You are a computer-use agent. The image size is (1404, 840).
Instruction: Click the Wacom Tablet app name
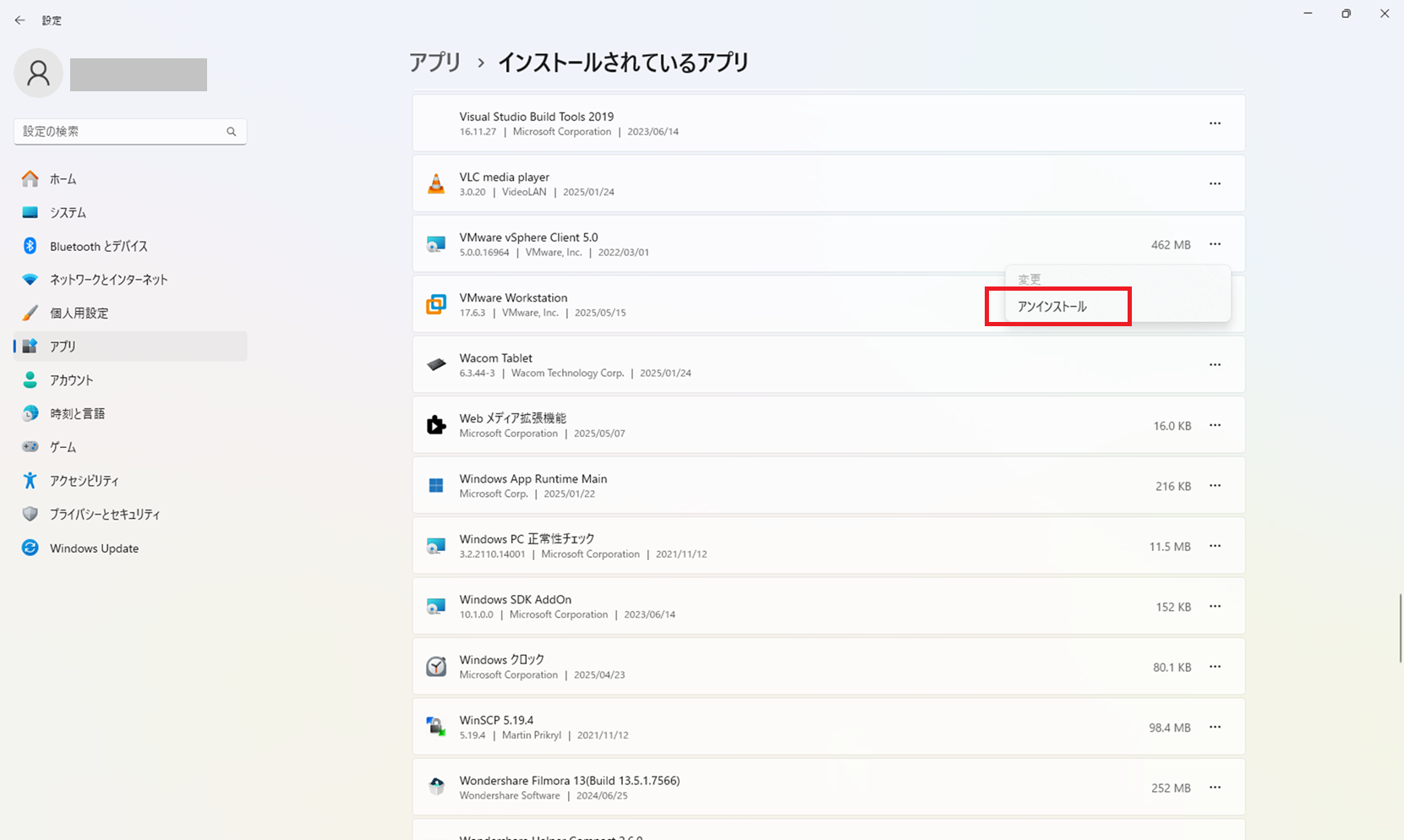[x=496, y=358]
